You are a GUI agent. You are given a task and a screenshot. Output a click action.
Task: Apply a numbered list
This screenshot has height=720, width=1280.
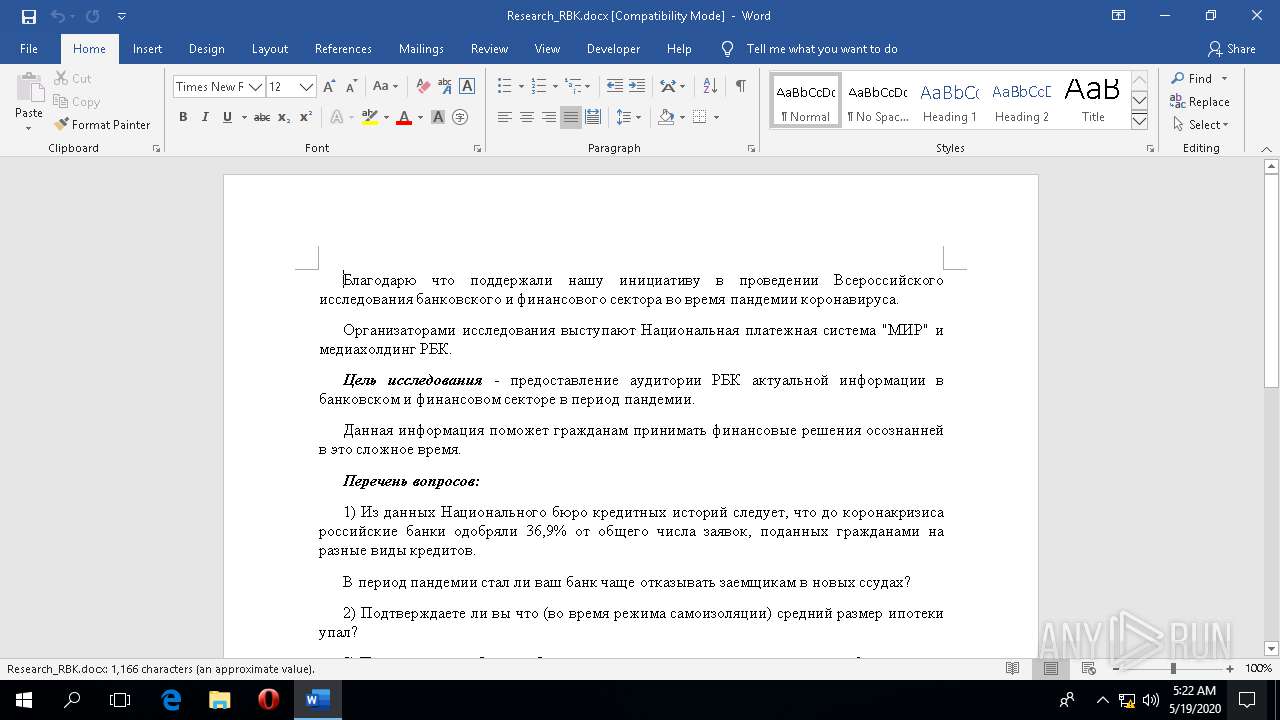tap(539, 86)
